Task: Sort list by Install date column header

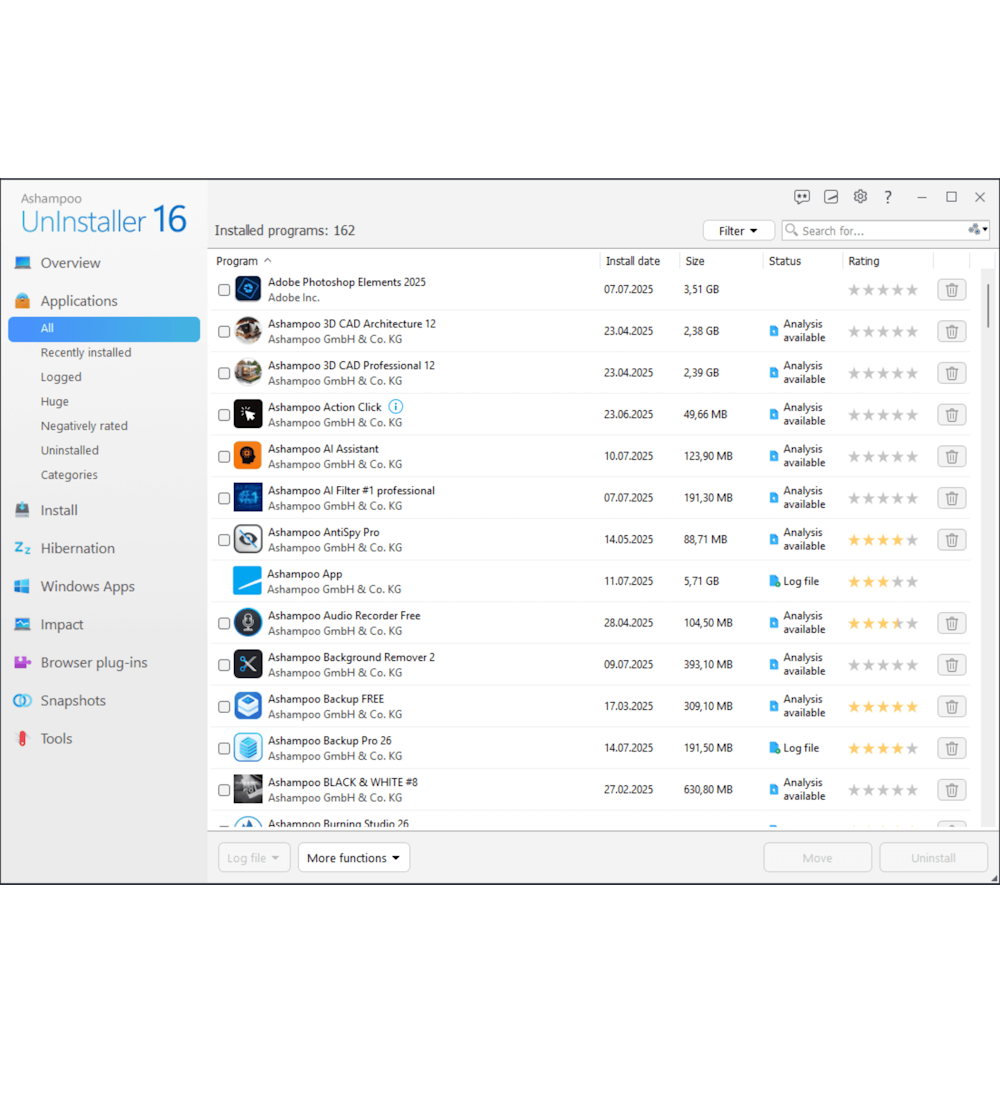Action: pos(633,261)
